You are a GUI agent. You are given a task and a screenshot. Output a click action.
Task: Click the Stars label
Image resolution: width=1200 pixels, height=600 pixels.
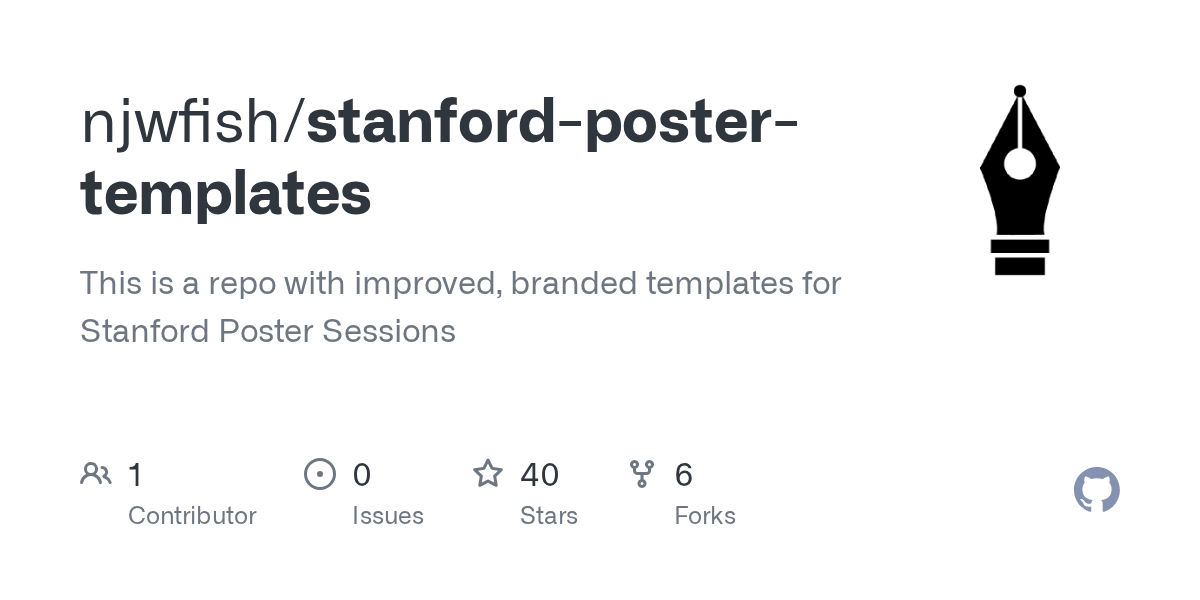coord(549,516)
